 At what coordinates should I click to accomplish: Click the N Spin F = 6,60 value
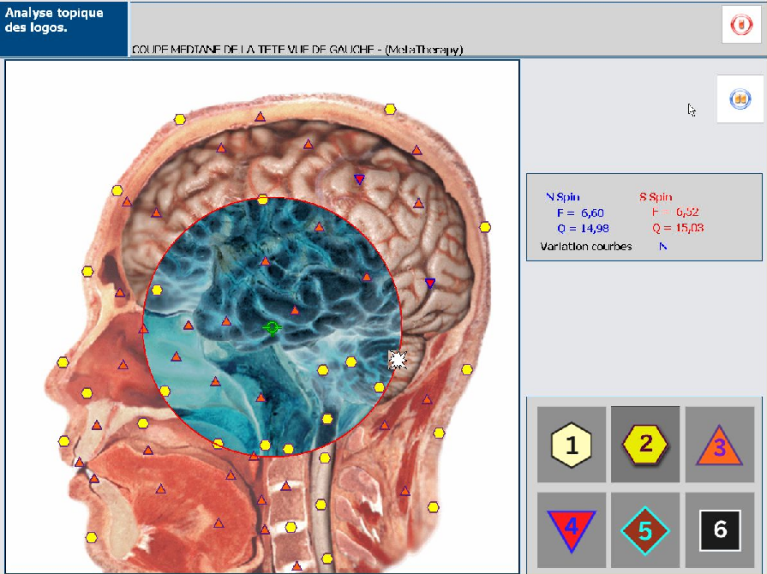[568, 213]
